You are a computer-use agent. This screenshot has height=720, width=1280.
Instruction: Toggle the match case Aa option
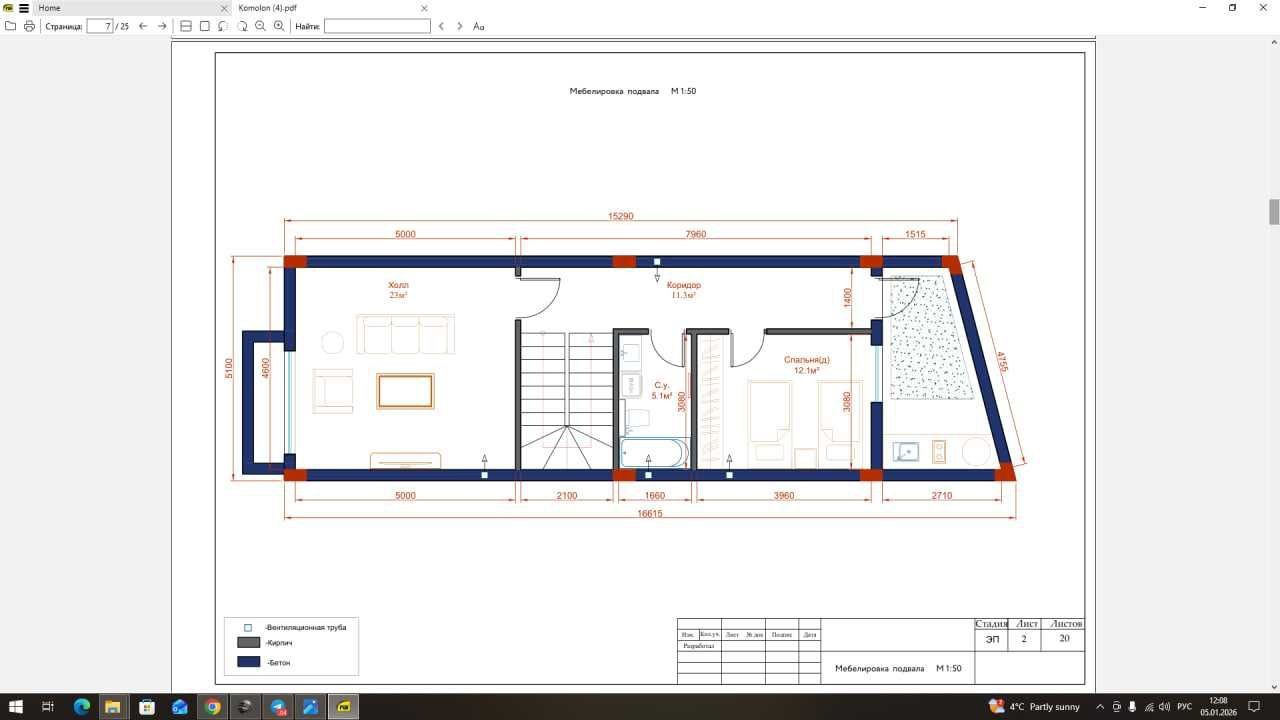pyautogui.click(x=479, y=26)
